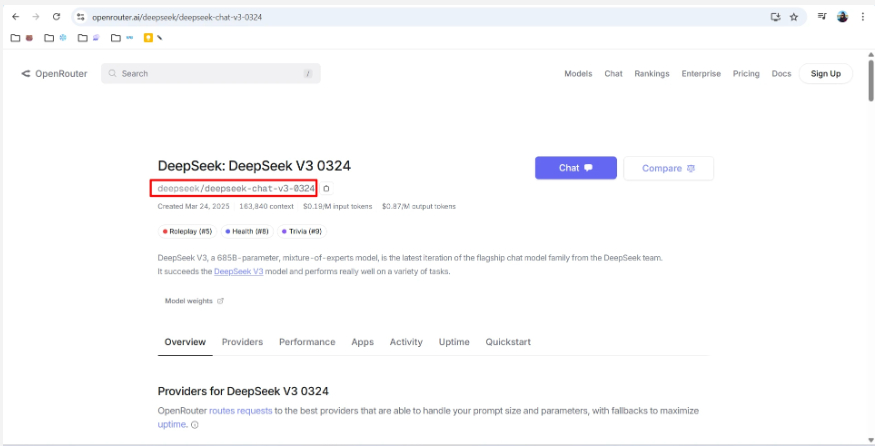Open the bookmark folder with the snowflake icon
Screen dimensions: 875x446
[x=55, y=38]
